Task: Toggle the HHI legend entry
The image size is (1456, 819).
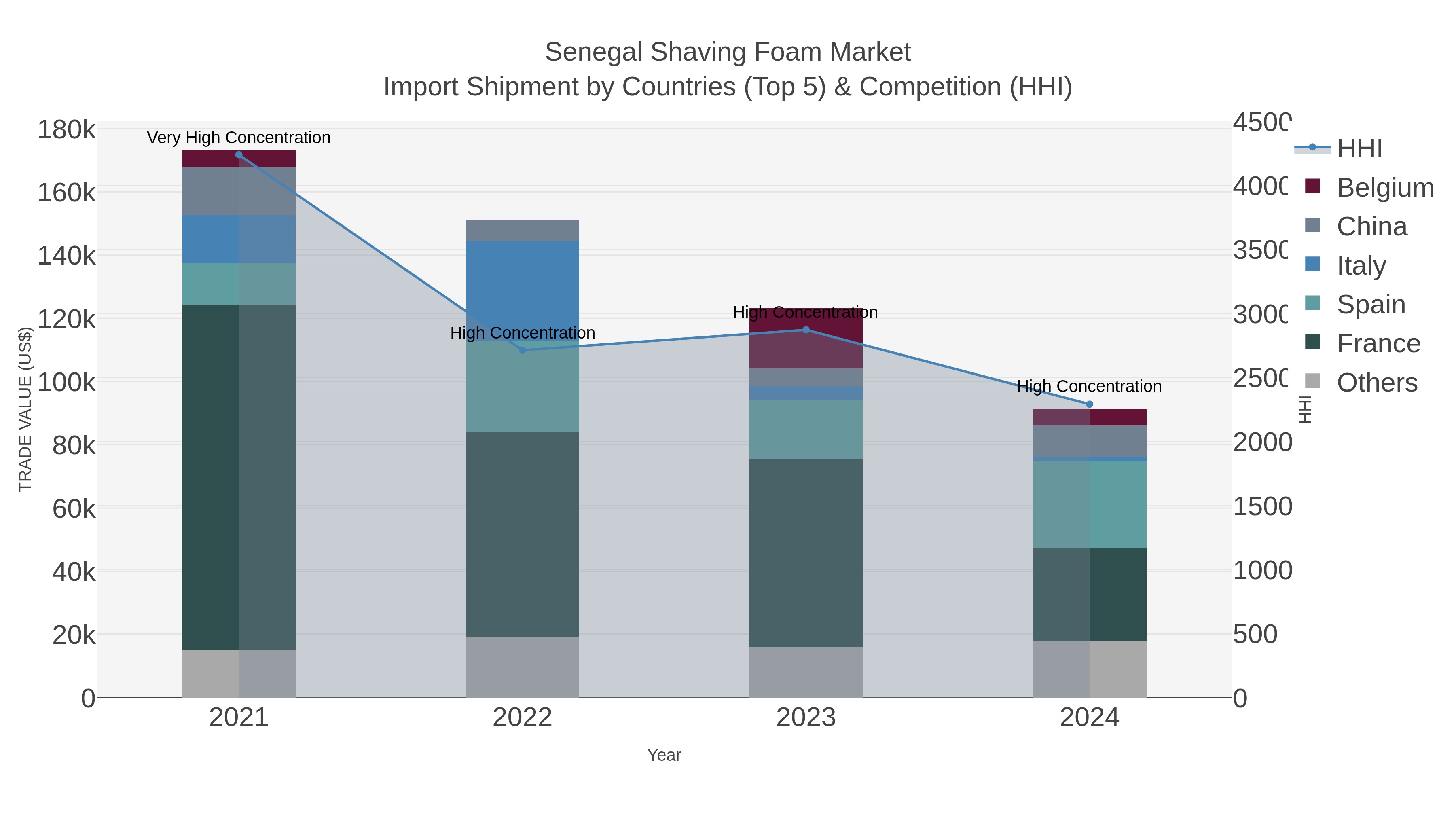Action: tap(1338, 149)
